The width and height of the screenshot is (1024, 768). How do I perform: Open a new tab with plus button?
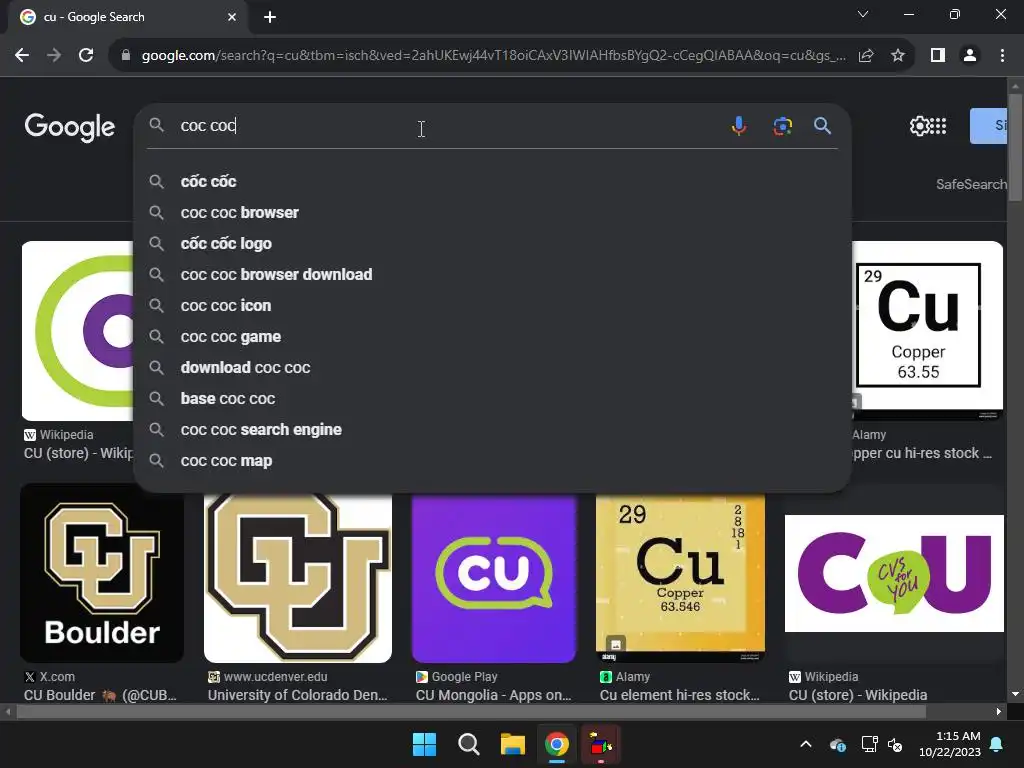pos(270,17)
